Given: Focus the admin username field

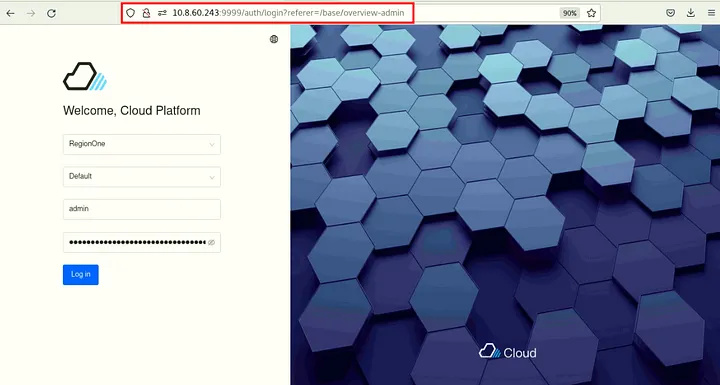Looking at the screenshot, I should pos(142,209).
